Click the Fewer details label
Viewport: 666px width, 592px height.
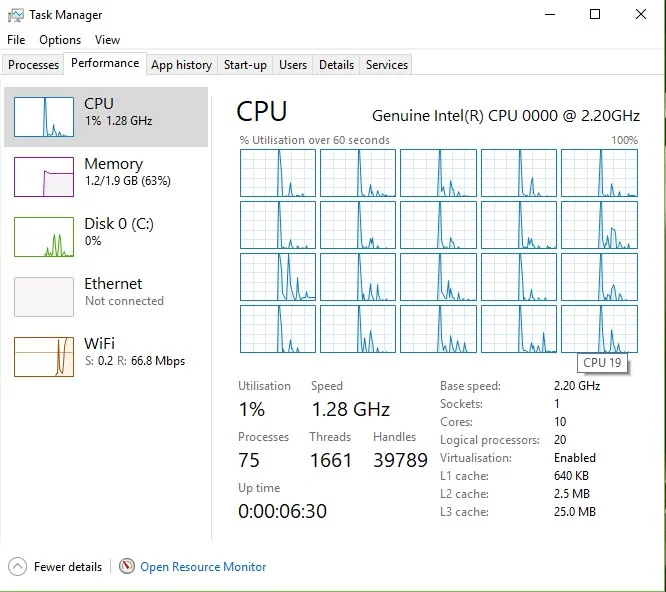click(x=68, y=567)
